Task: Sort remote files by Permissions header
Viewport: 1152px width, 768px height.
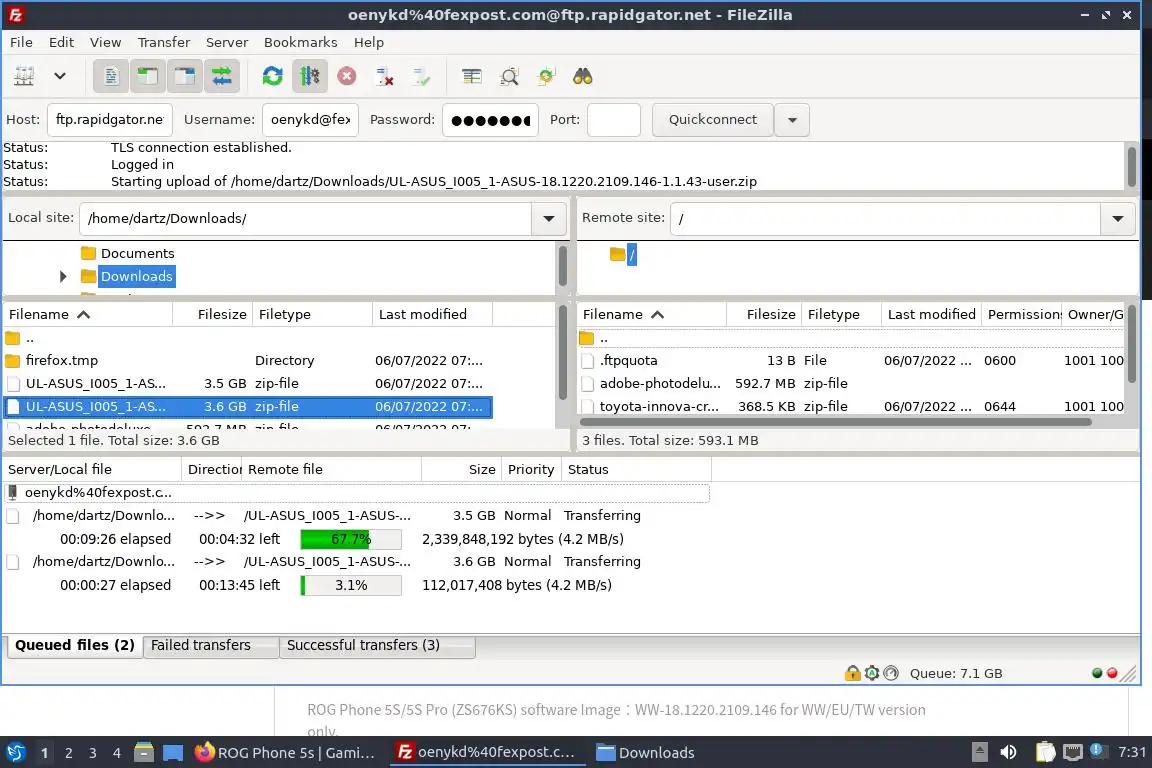Action: [x=1023, y=315]
